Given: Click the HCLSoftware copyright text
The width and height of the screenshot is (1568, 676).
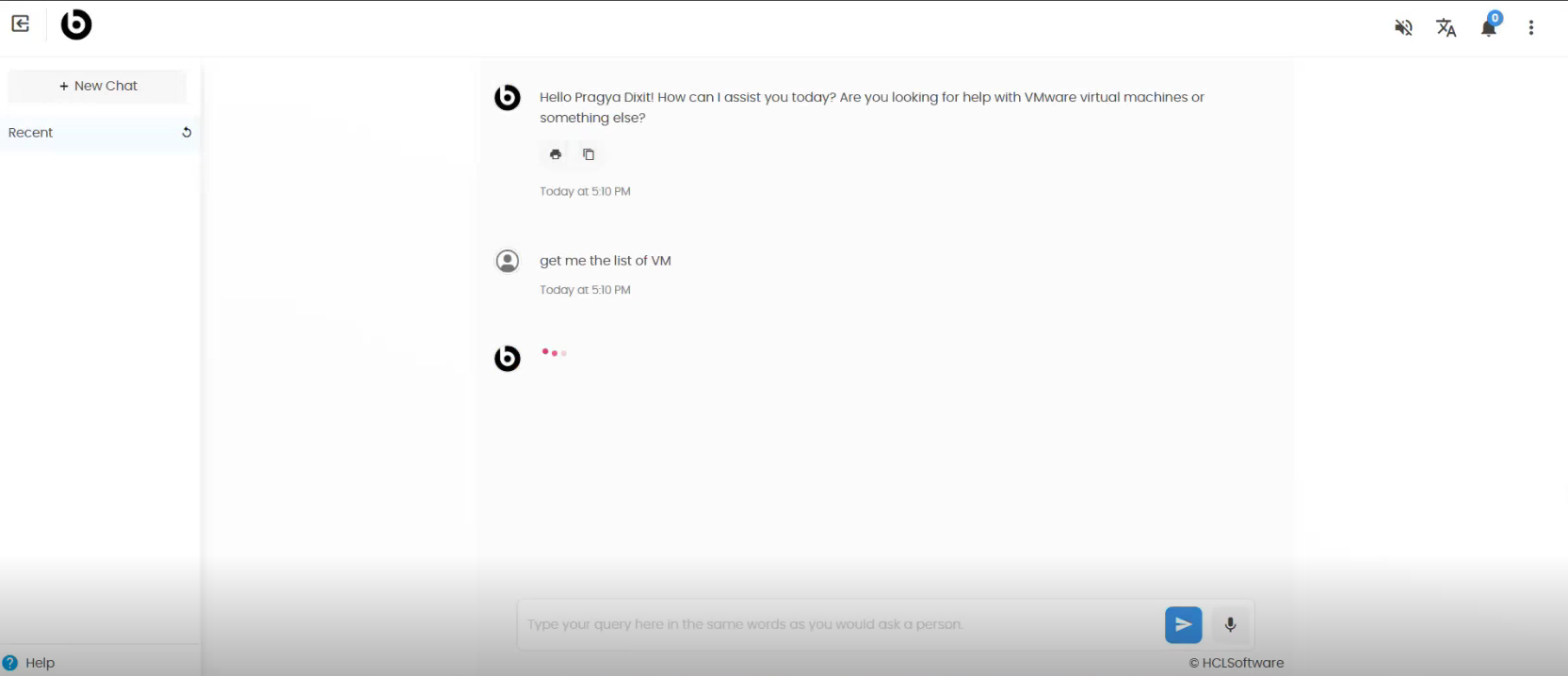Looking at the screenshot, I should (1237, 663).
